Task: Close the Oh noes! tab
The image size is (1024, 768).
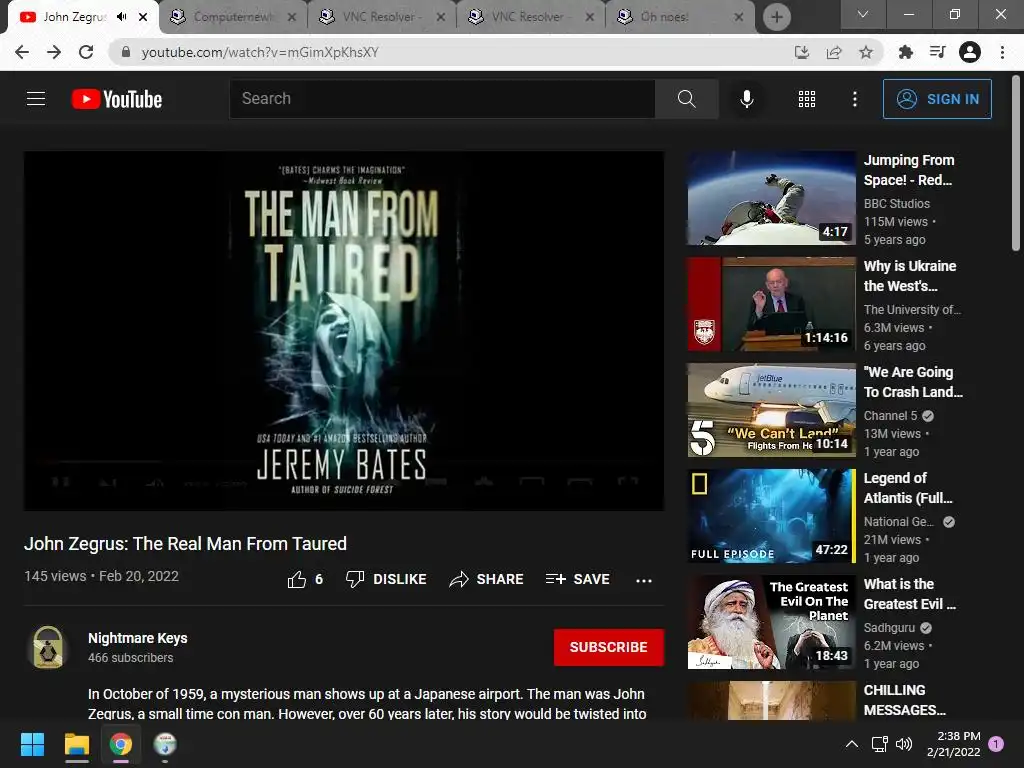Action: coord(739,17)
